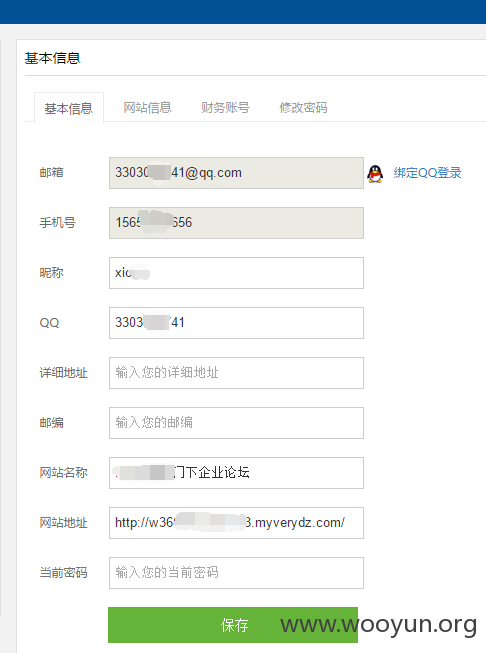Screen dimensions: 486x653
Task: Click the 当前密码 field label
Action: tap(63, 573)
